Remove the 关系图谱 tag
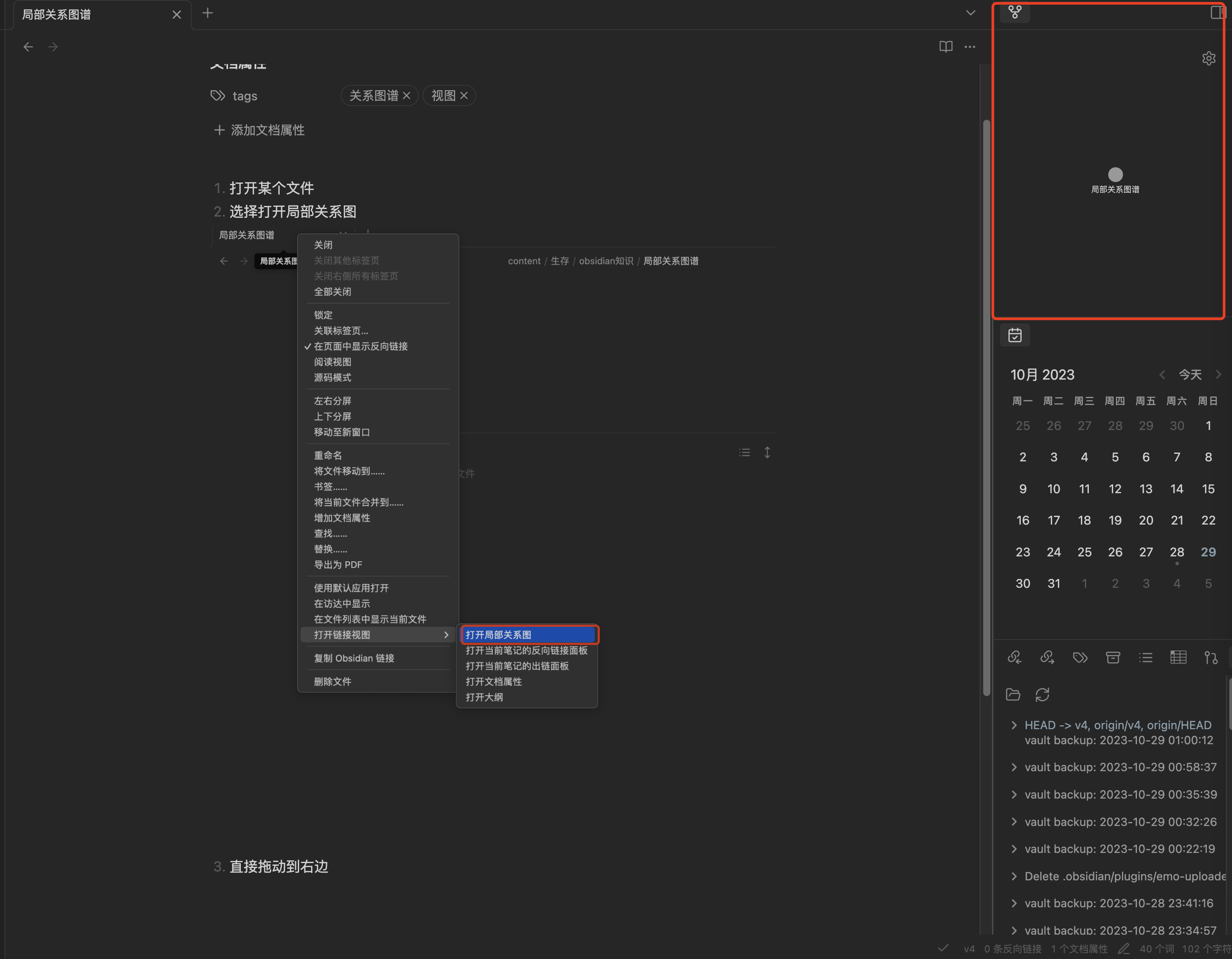The height and width of the screenshot is (959, 1232). click(x=407, y=96)
